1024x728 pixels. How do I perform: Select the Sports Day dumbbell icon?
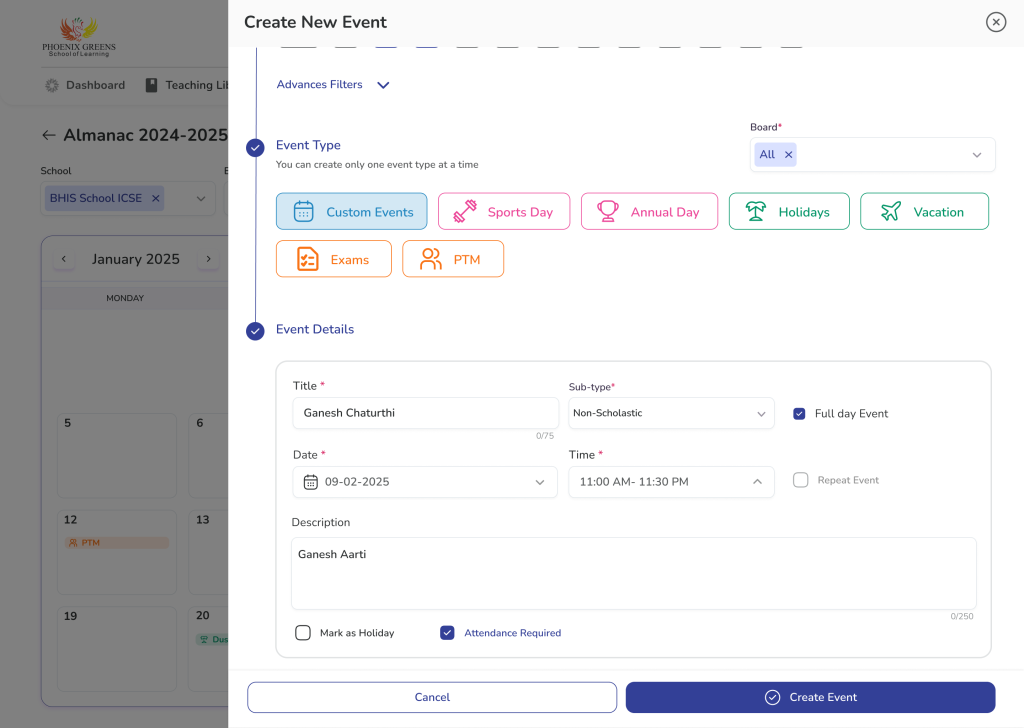pyautogui.click(x=465, y=212)
